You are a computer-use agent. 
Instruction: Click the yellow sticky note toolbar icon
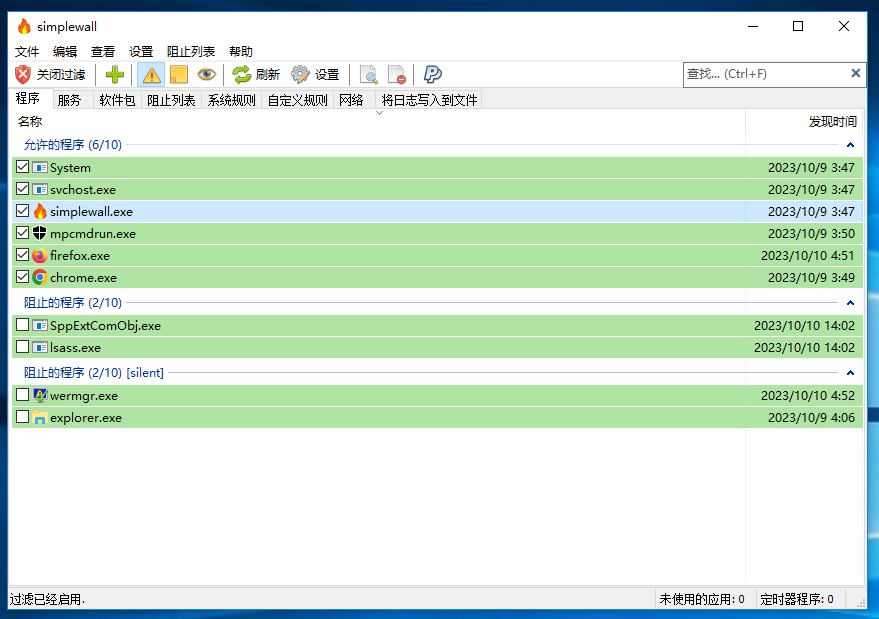click(x=179, y=74)
